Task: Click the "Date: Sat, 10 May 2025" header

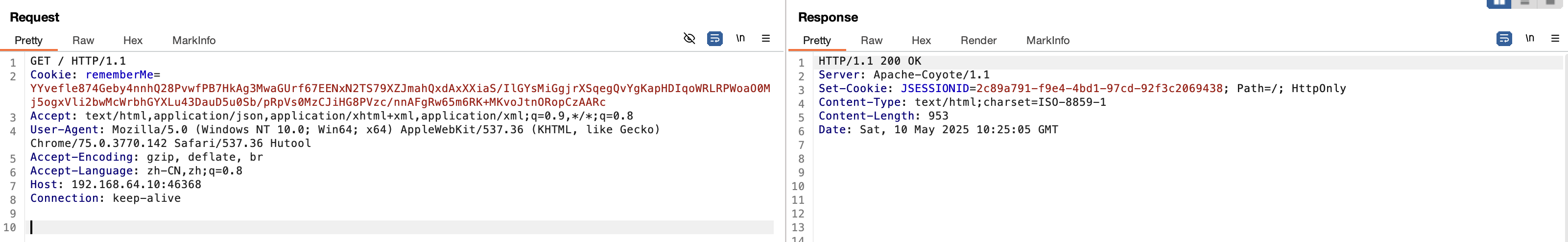Action: pyautogui.click(x=938, y=129)
